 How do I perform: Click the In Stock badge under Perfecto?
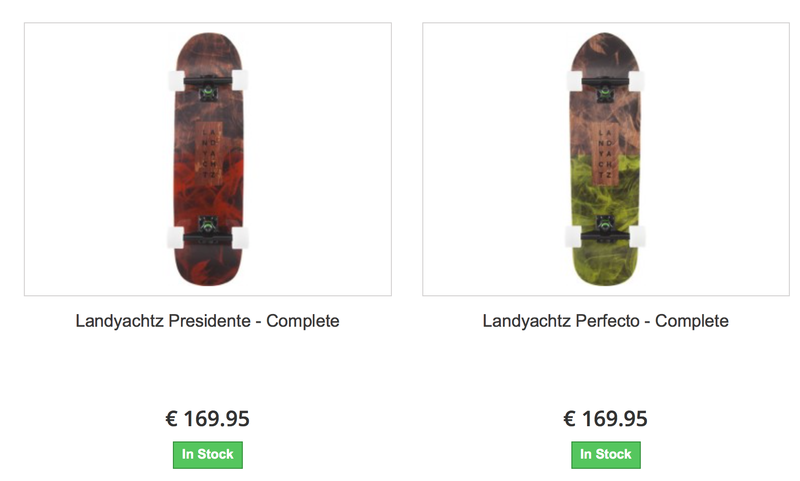tap(606, 454)
